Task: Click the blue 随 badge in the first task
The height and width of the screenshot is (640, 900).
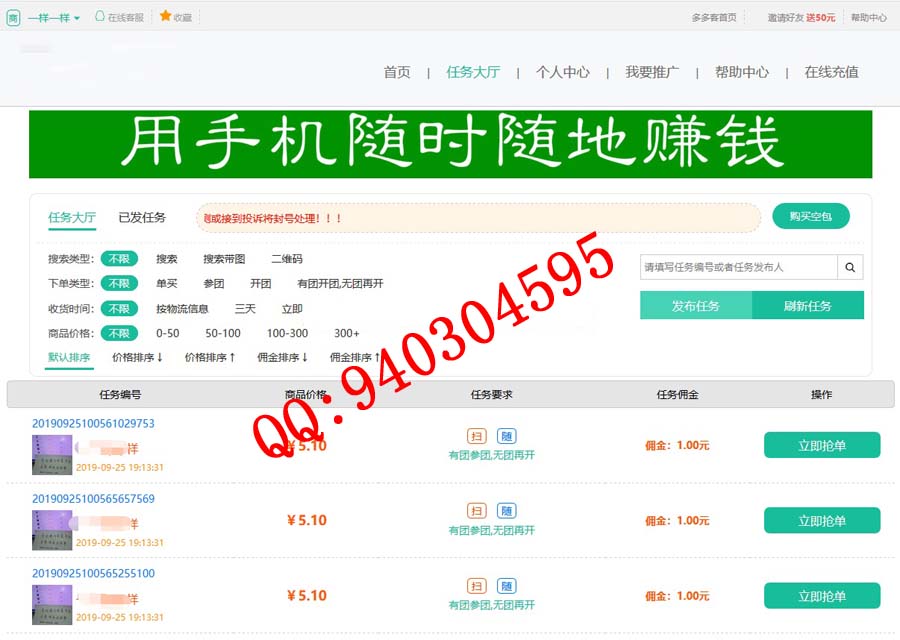Action: 507,436
